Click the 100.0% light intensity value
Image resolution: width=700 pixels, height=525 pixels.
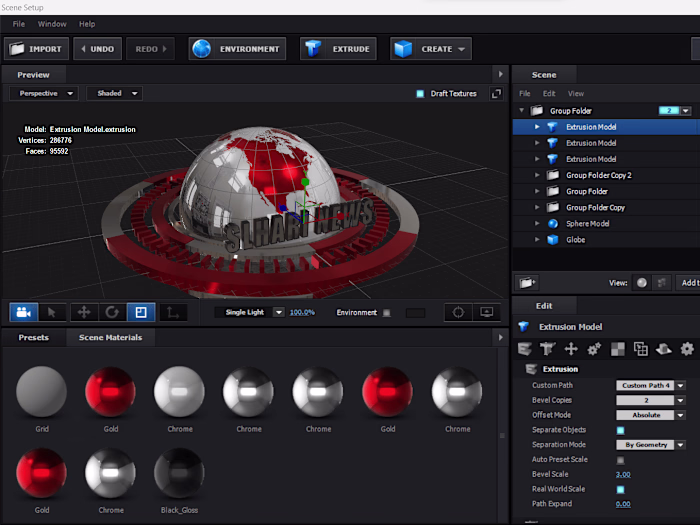[302, 312]
